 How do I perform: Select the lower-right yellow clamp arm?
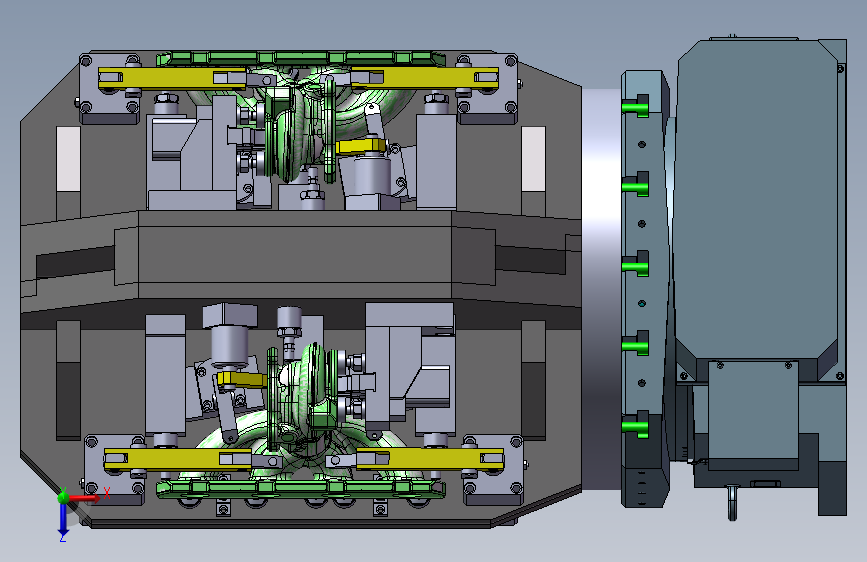point(430,459)
